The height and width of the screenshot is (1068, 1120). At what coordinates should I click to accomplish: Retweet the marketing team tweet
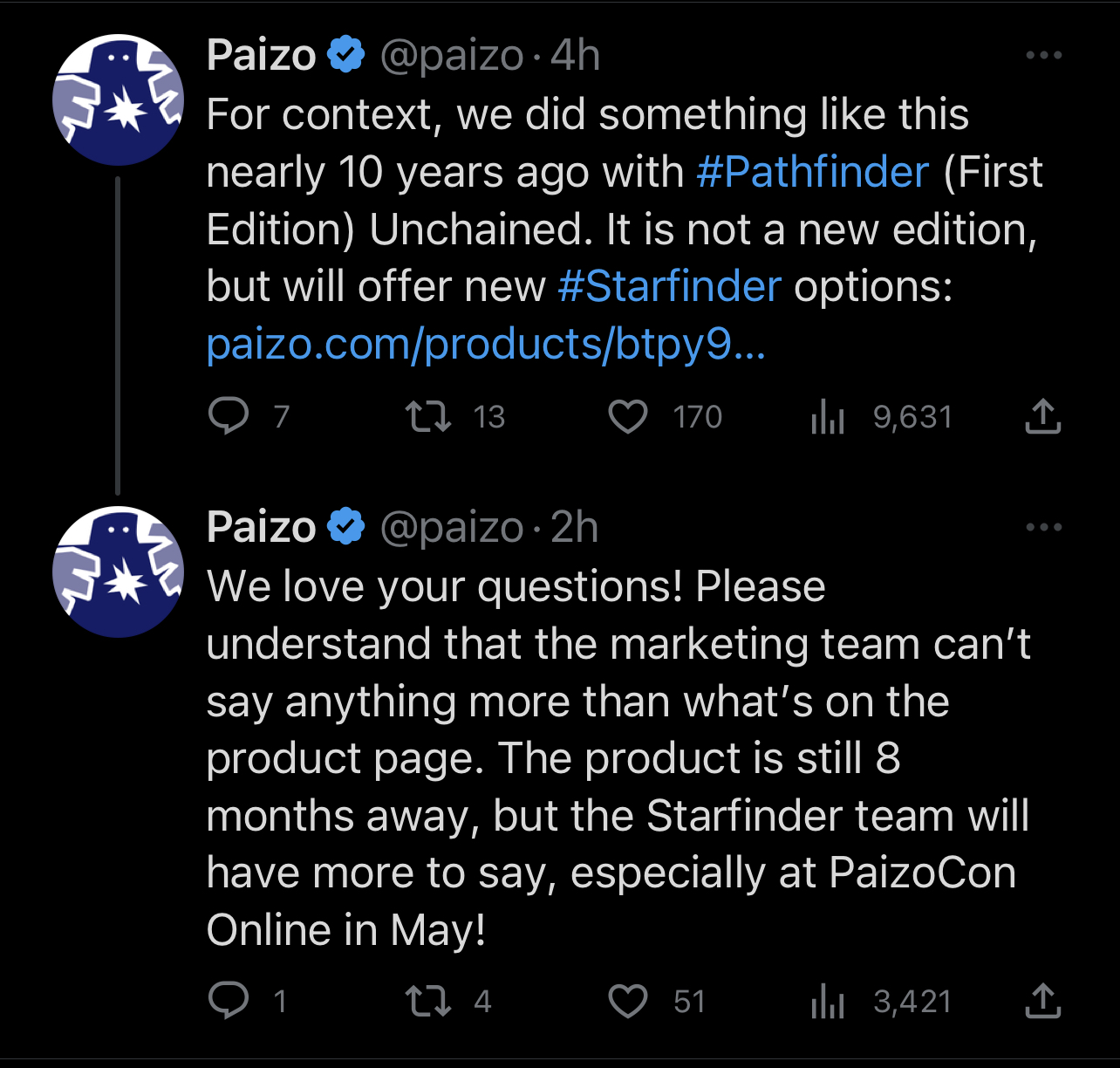(429, 1001)
